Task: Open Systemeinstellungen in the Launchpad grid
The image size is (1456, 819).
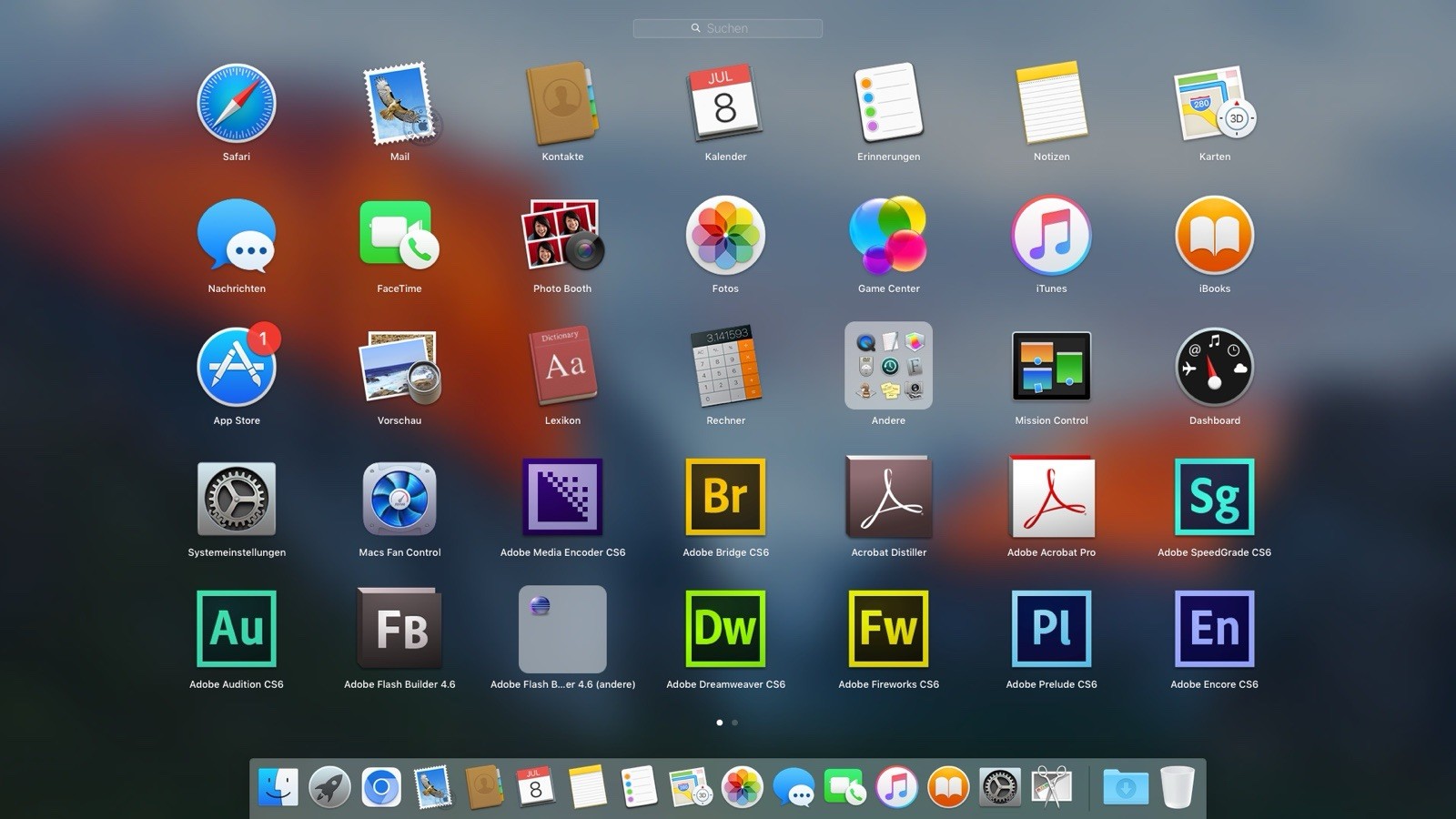Action: point(237,499)
